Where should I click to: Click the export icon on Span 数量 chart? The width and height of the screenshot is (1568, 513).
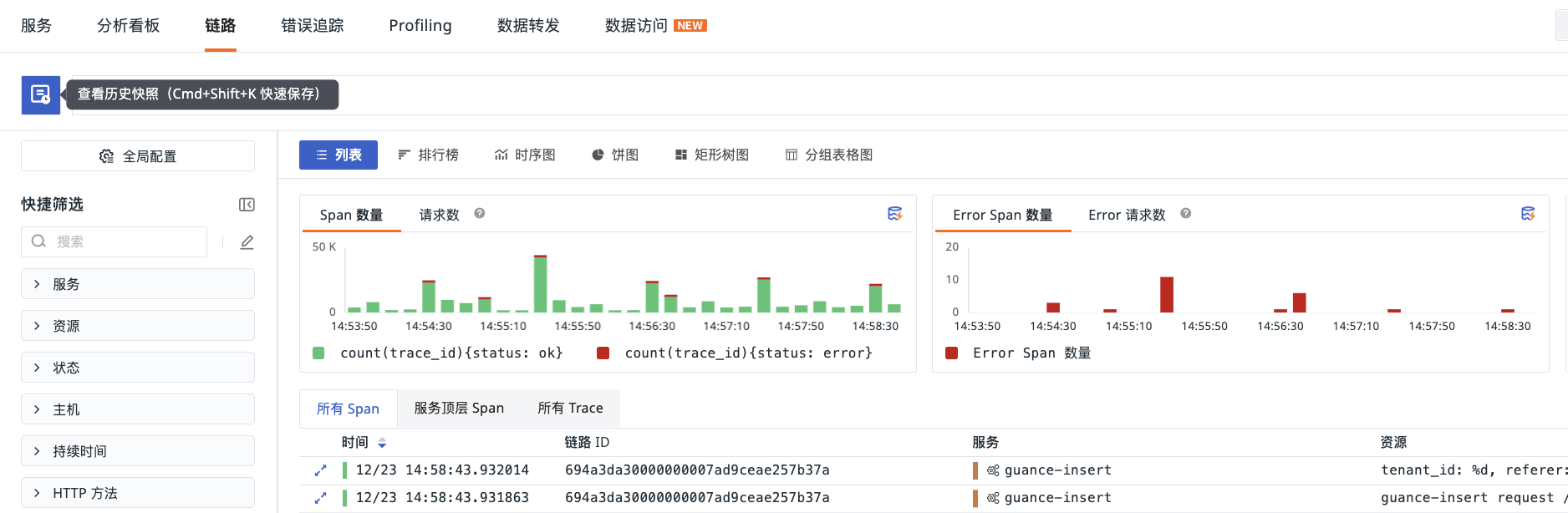click(894, 214)
